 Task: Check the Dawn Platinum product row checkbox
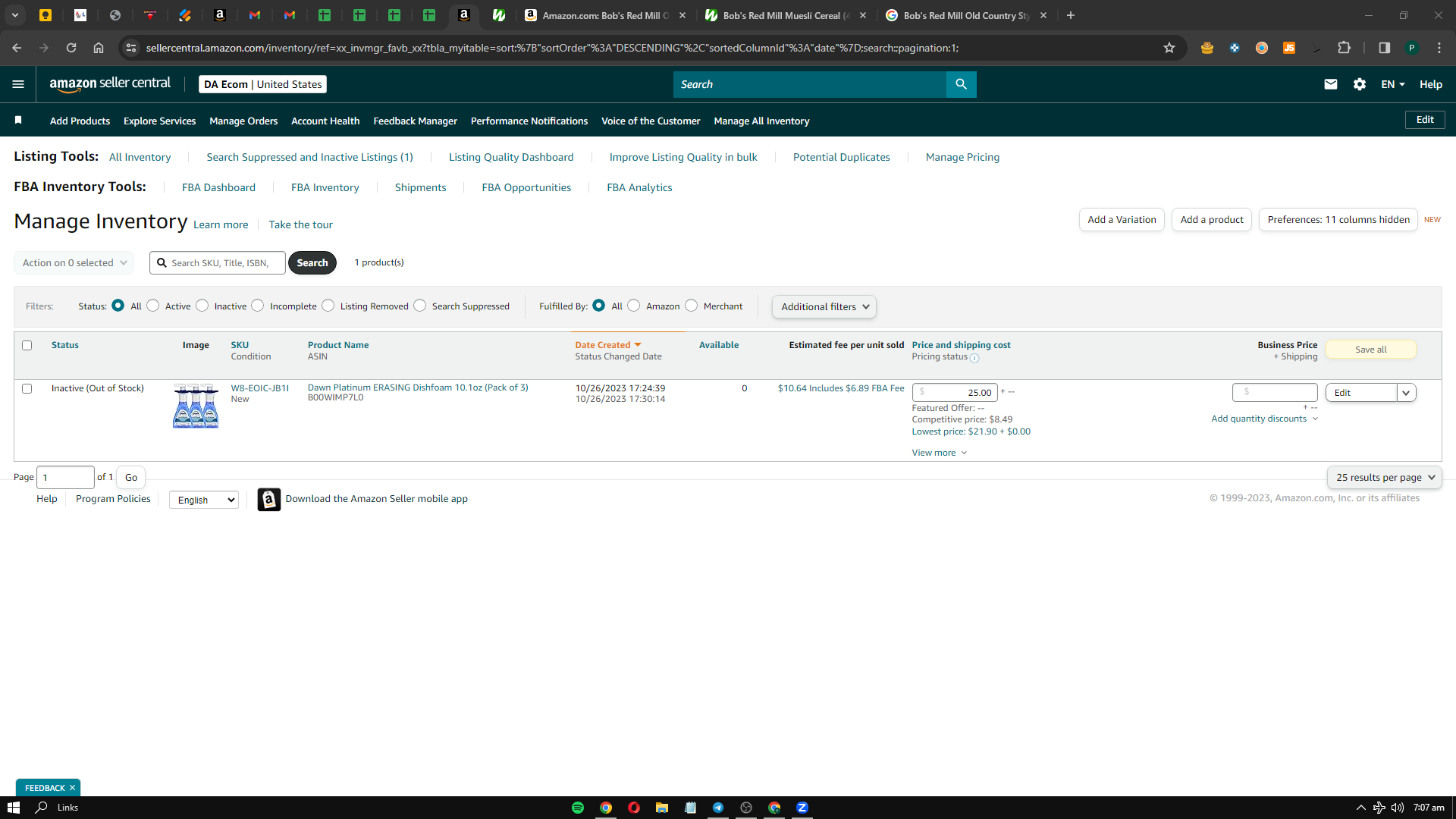tap(27, 389)
